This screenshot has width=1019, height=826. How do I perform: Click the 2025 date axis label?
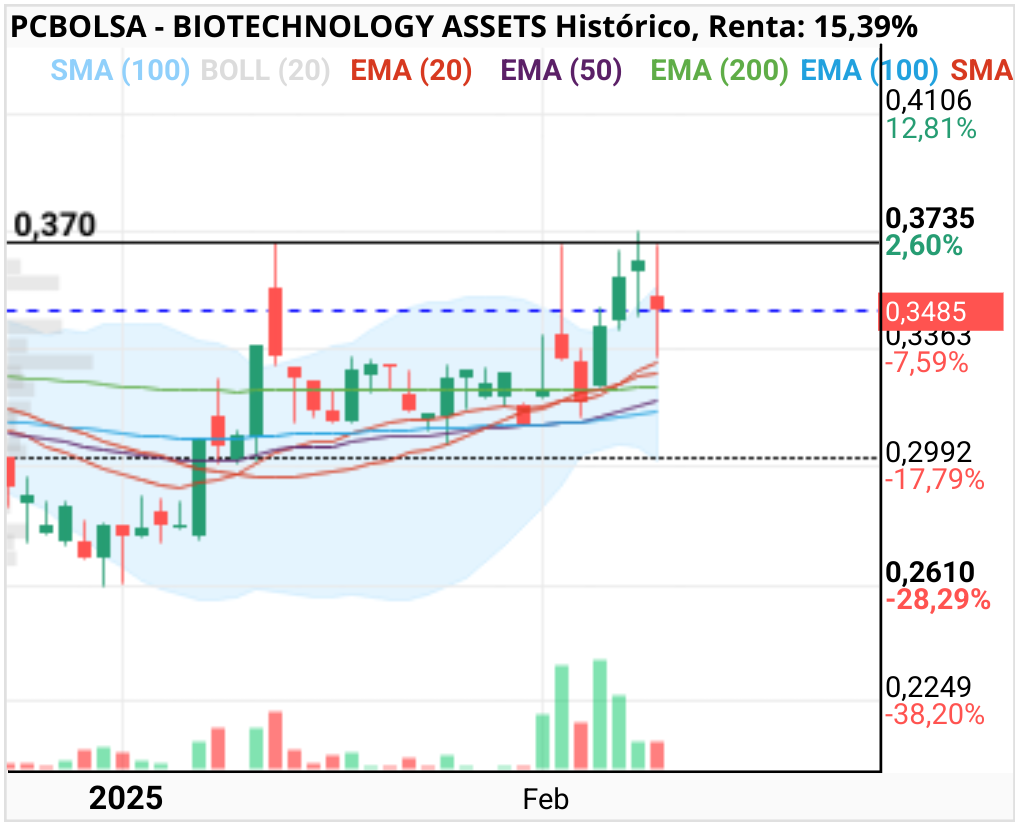(125, 798)
